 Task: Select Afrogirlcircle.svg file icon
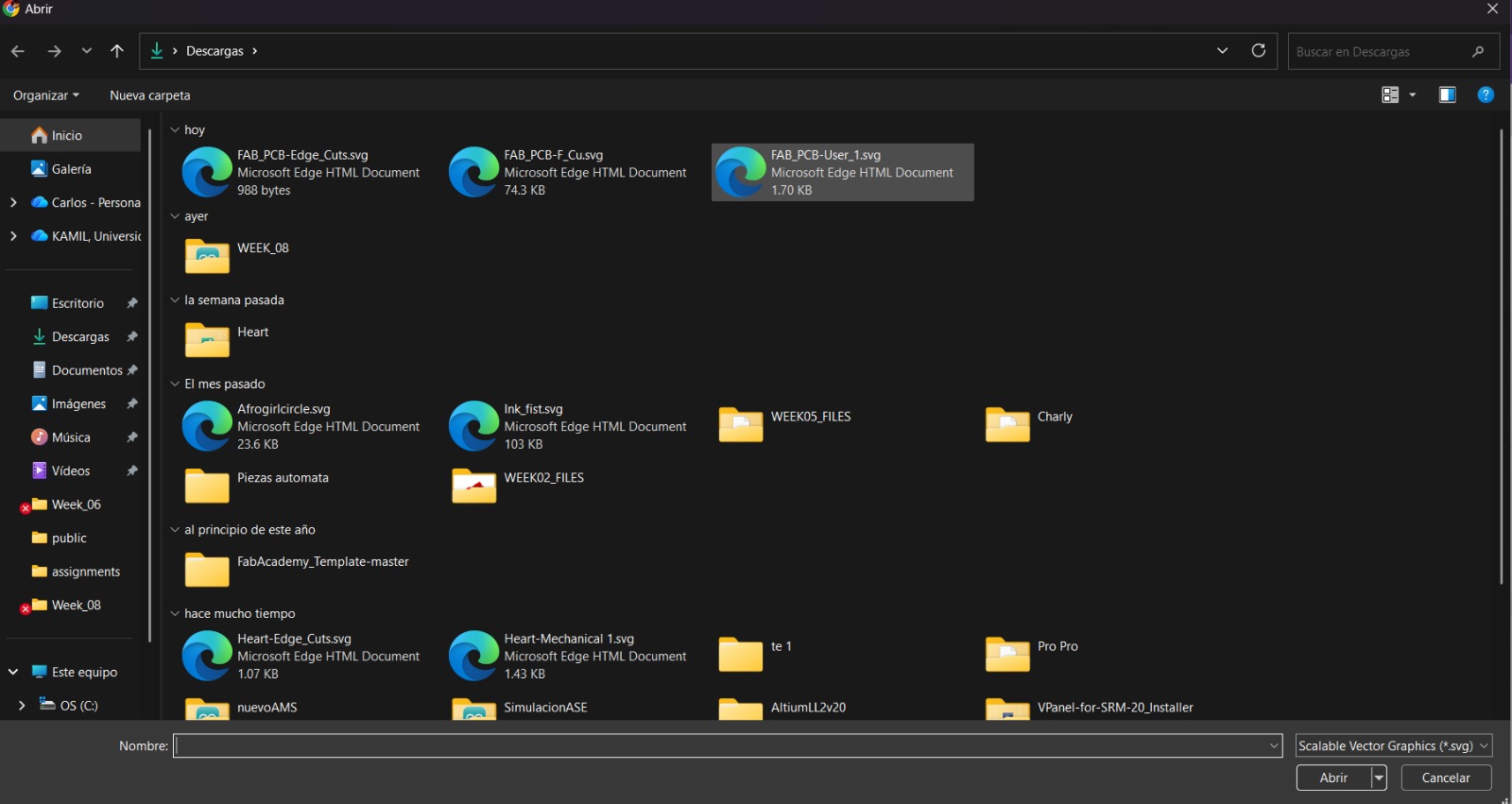207,426
